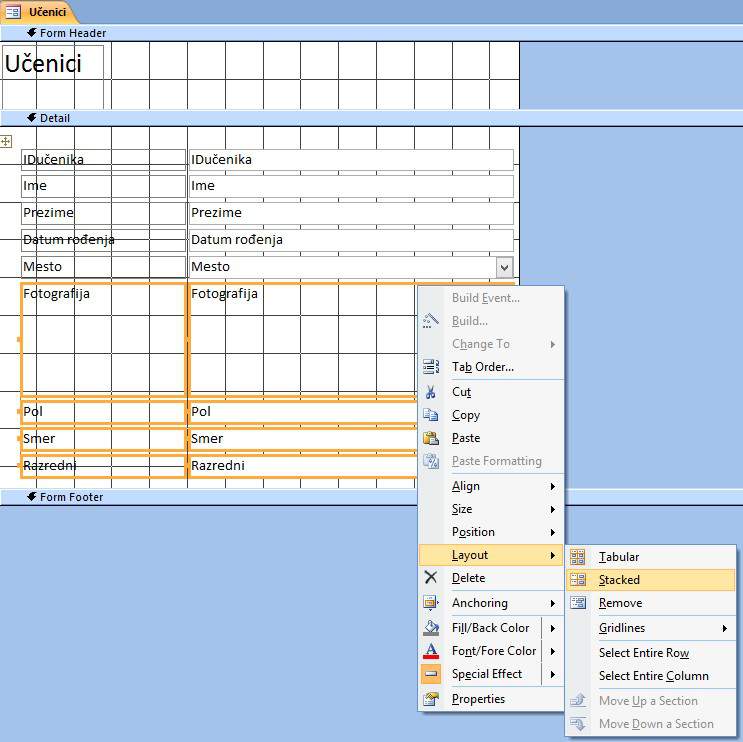Click the Fill/Back Color bucket icon

tap(430, 627)
